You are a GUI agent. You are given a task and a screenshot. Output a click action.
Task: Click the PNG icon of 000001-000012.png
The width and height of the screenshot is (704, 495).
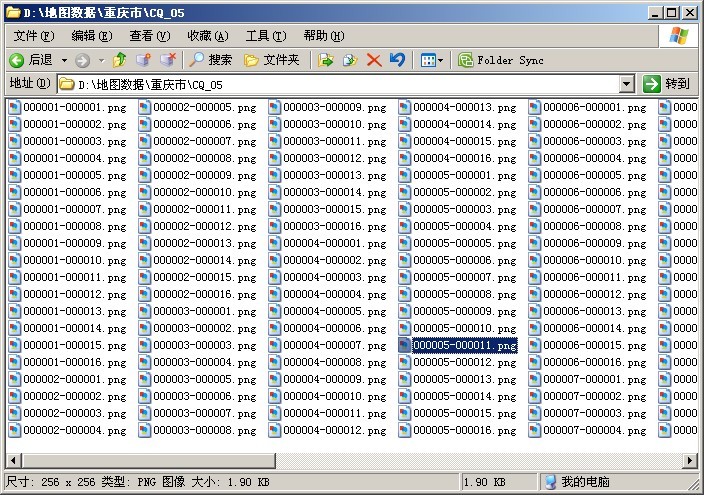pyautogui.click(x=15, y=294)
